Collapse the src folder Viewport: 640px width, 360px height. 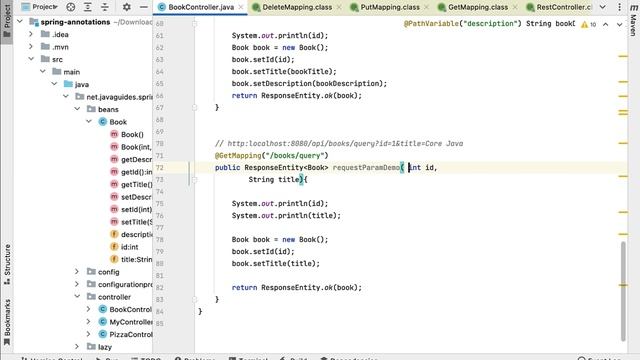[31, 59]
